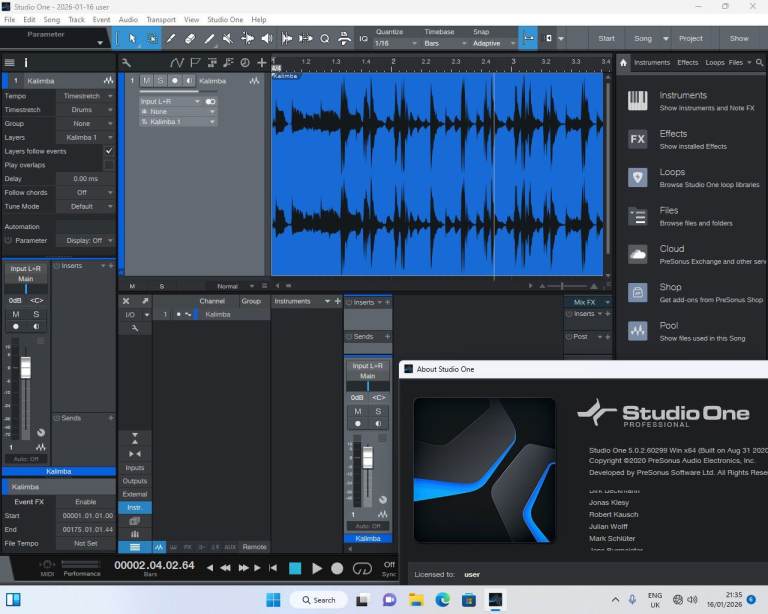The width and height of the screenshot is (768, 614).
Task: Switch to the Effects browser tab
Action: (x=687, y=63)
